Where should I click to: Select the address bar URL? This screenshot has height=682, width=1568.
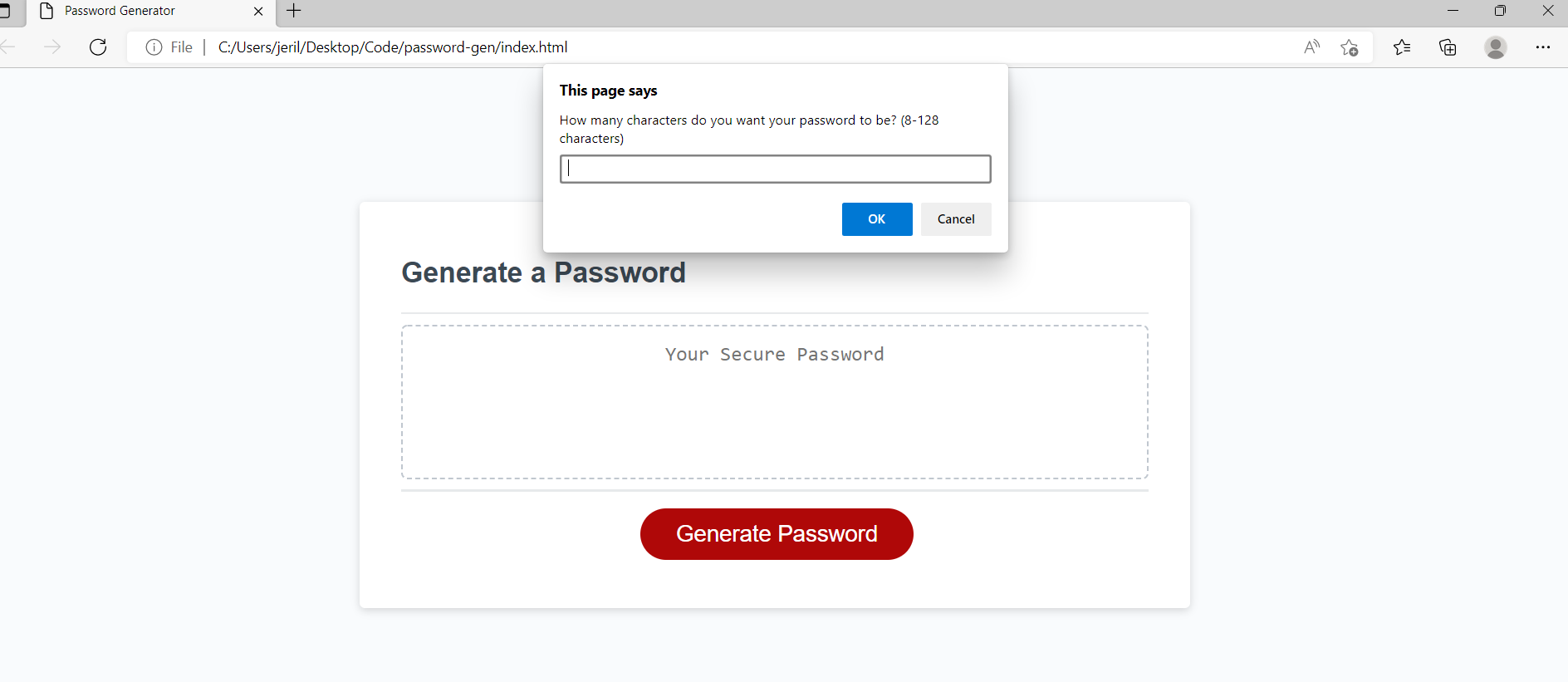(393, 47)
